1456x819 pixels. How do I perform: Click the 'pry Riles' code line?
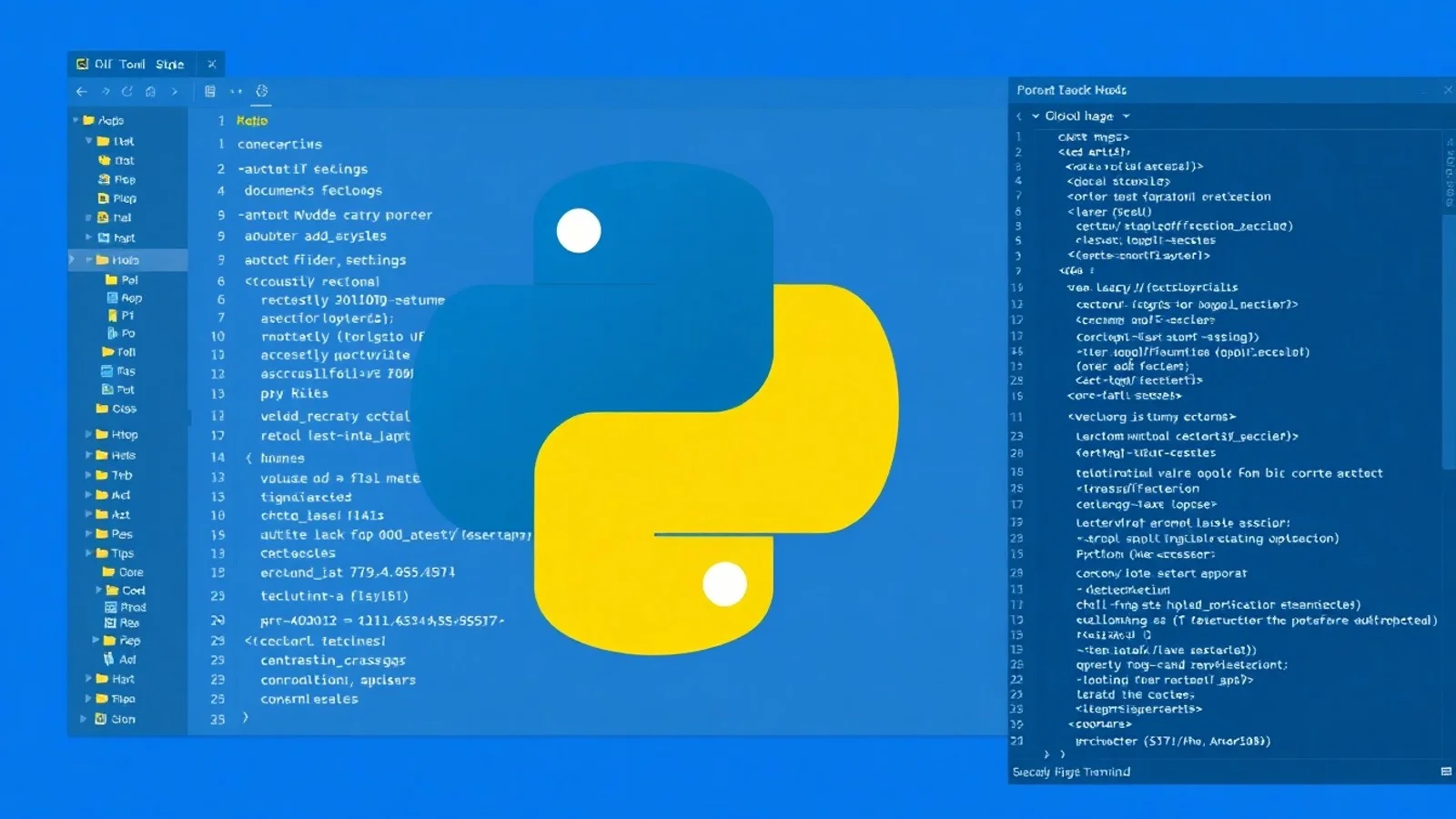pyautogui.click(x=294, y=393)
